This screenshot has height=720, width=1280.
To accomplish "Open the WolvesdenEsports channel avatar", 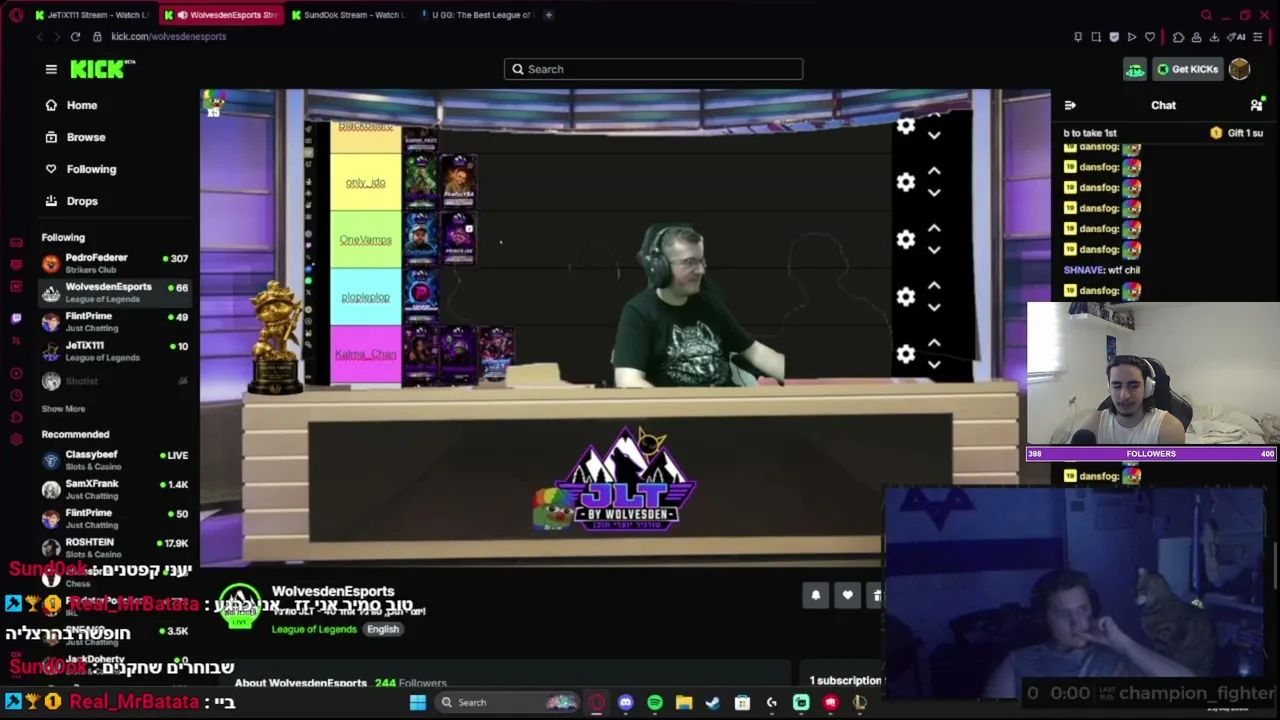I will (x=240, y=605).
